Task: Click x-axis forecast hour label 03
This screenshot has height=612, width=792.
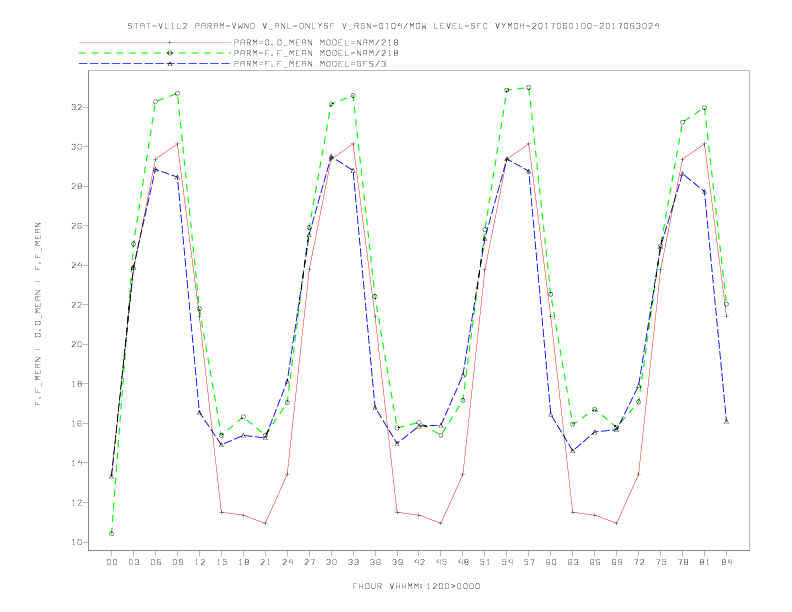Action: [133, 562]
